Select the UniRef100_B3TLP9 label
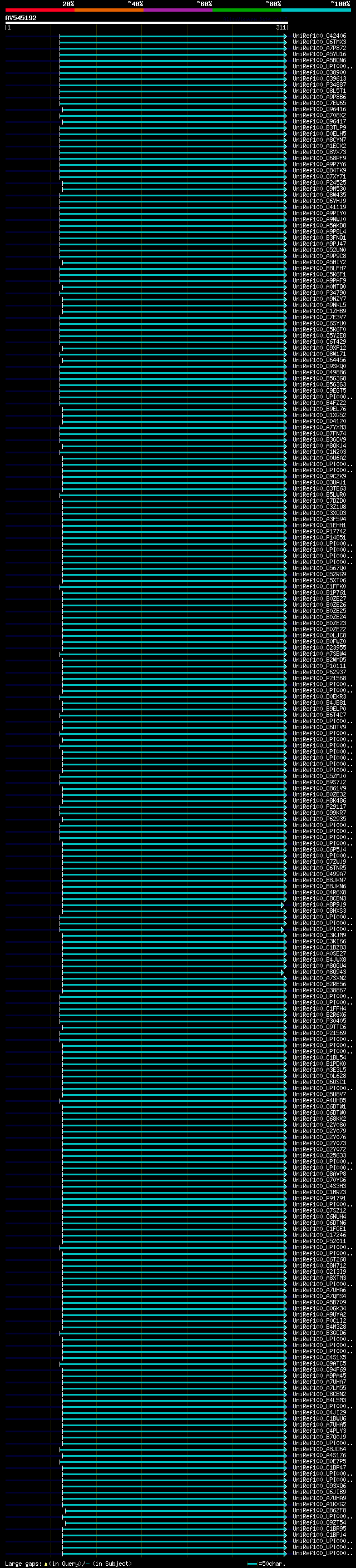The image size is (356, 1568). [x=319, y=128]
